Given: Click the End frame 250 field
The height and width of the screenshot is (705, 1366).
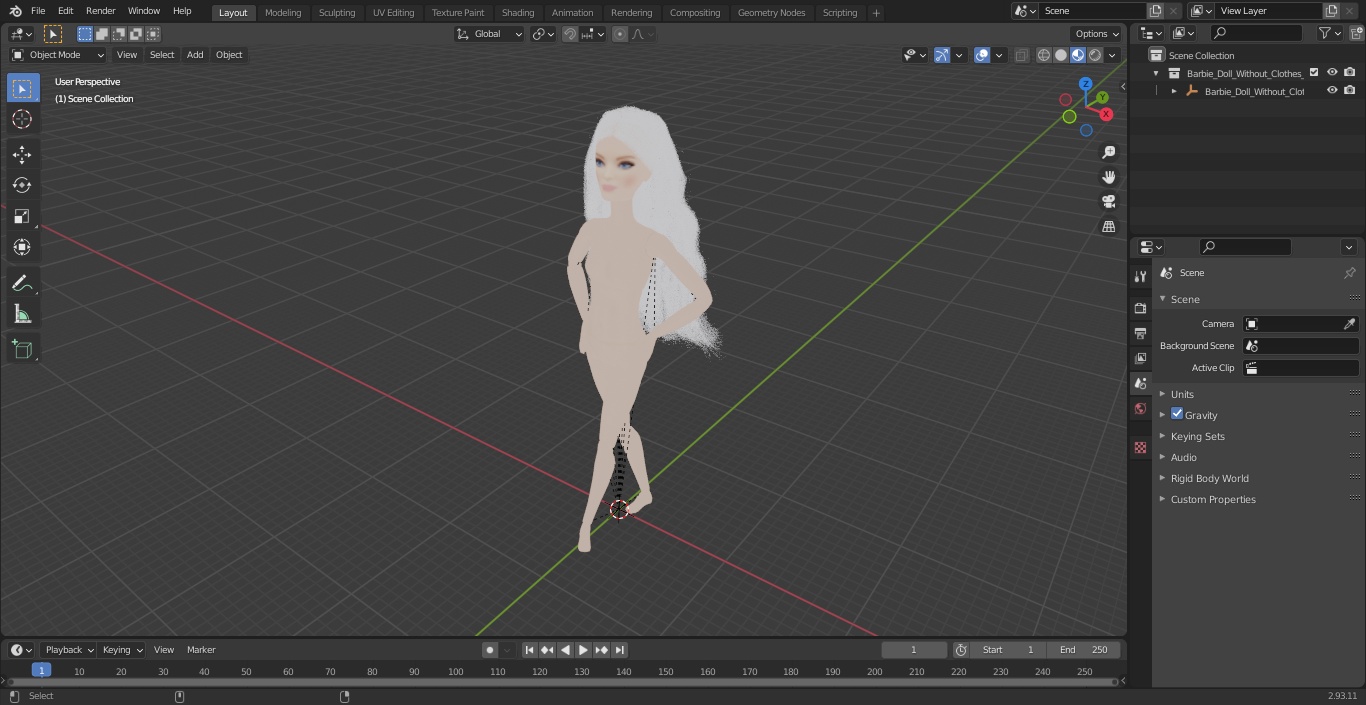Looking at the screenshot, I should 1084,650.
